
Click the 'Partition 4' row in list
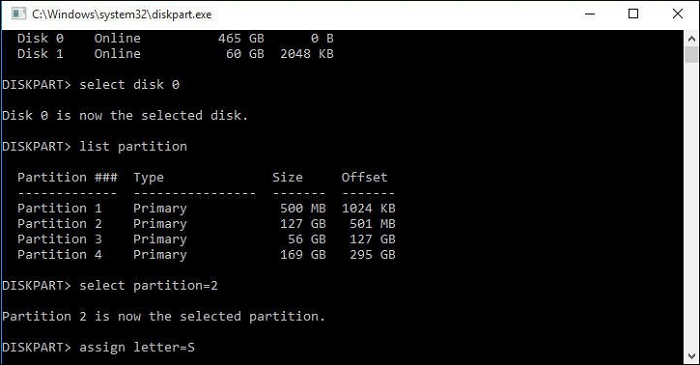(206, 254)
